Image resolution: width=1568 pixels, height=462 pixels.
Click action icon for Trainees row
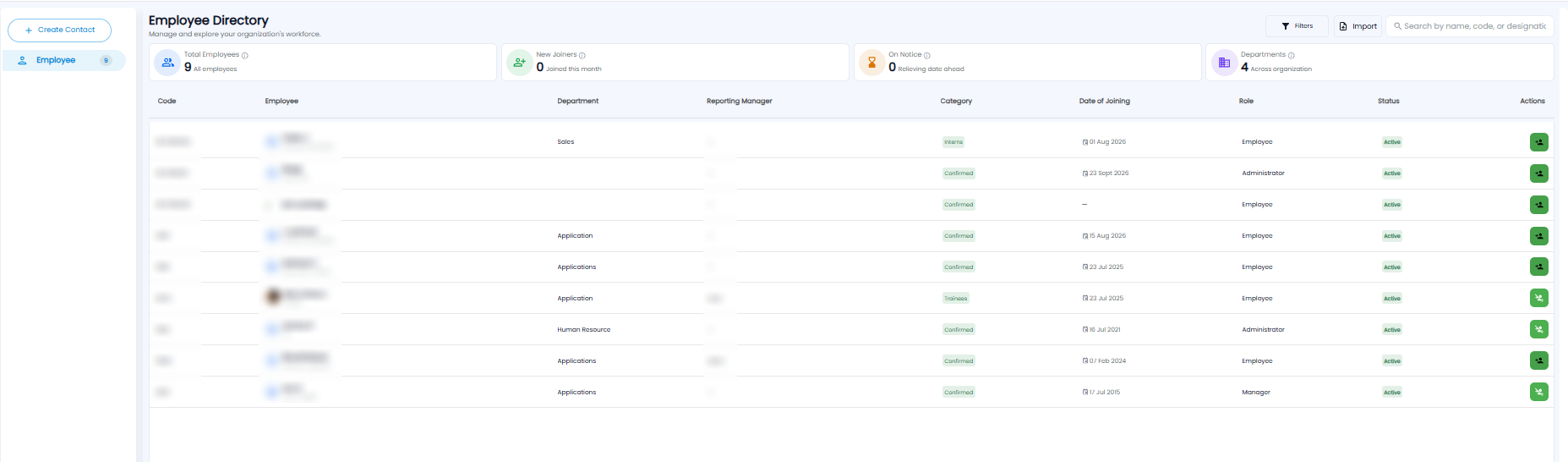pos(1539,299)
